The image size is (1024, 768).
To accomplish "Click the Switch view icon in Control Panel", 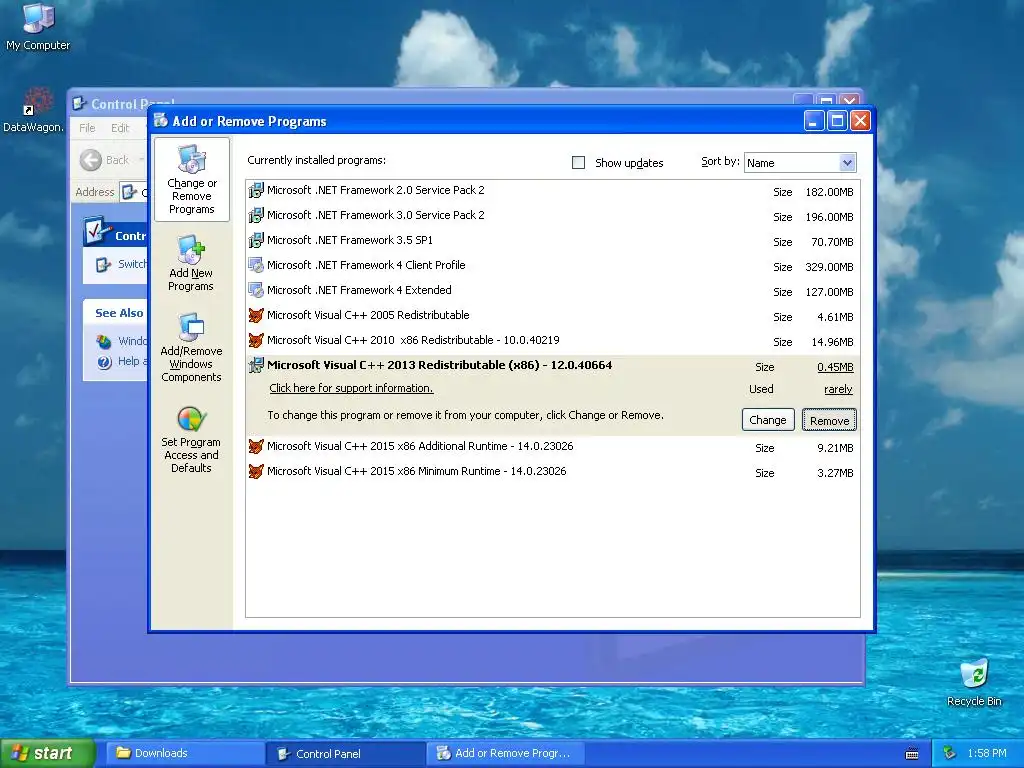I will [x=103, y=264].
